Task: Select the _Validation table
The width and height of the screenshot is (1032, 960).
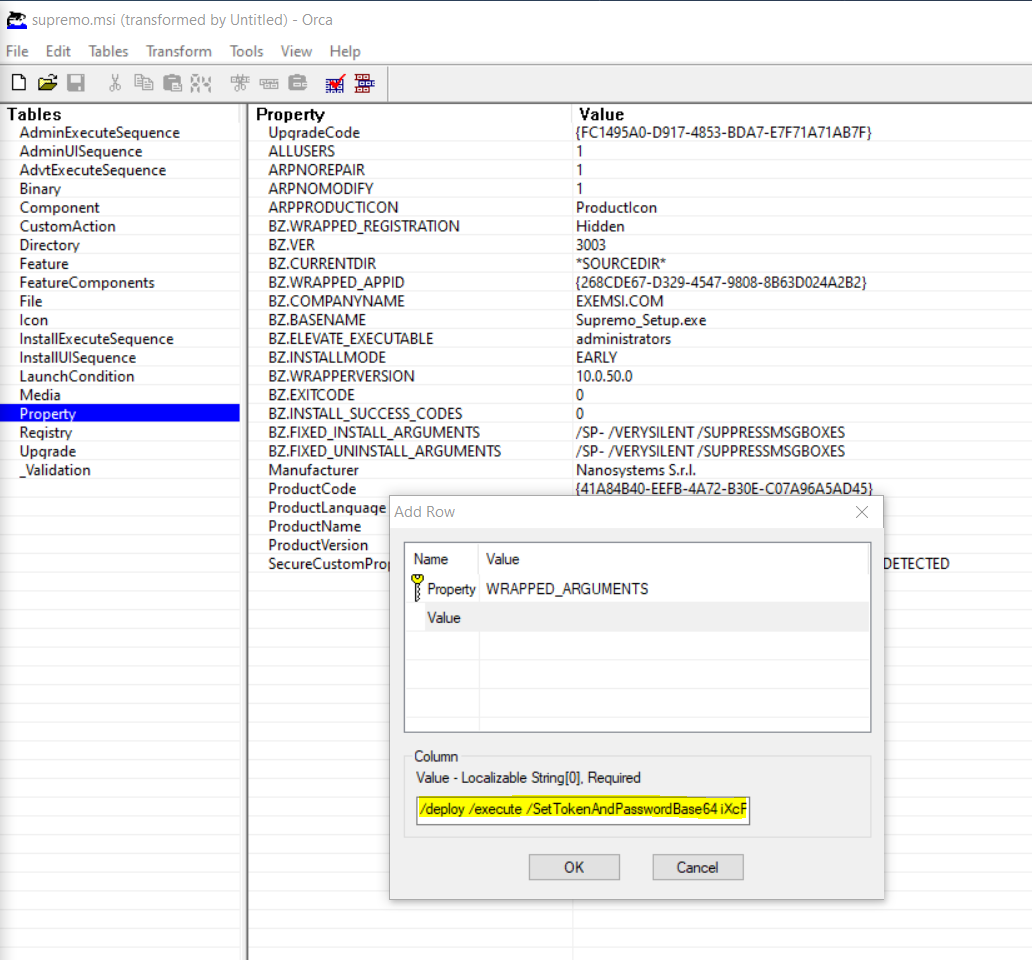Action: pyautogui.click(x=55, y=470)
